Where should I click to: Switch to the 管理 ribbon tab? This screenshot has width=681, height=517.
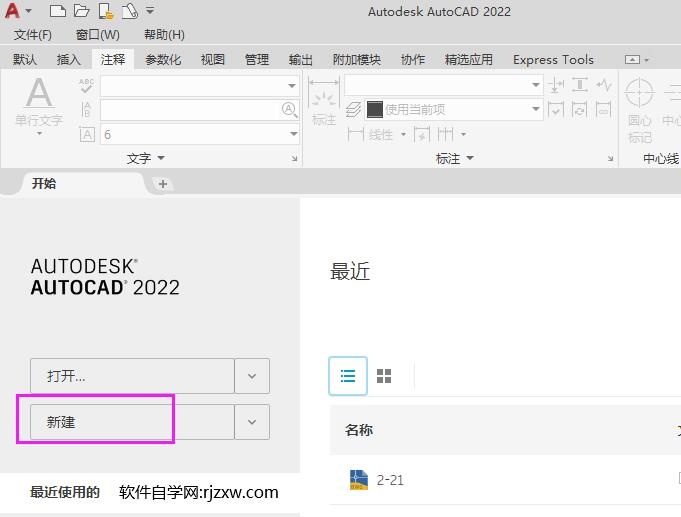(257, 60)
